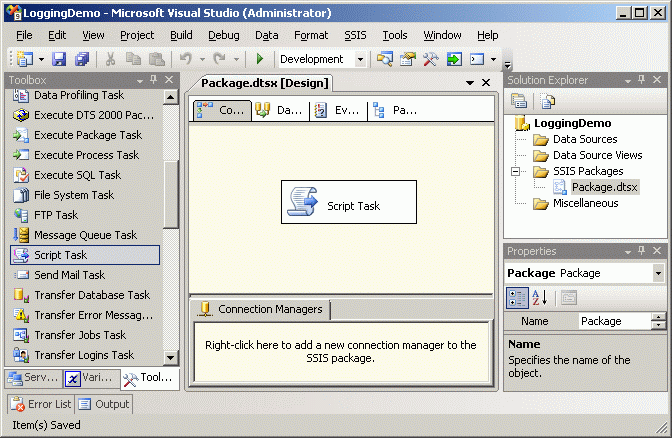Select the Message Queue Task item
Screen dimensions: 672x438
coord(85,235)
